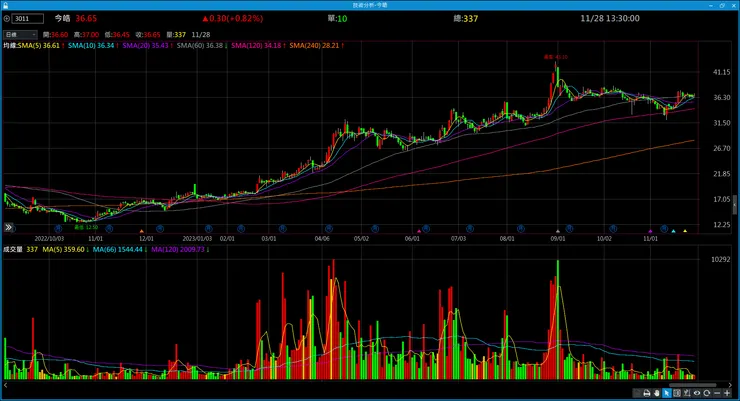Zoom in with the plus icon
This screenshot has width=740, height=401.
[x=727, y=393]
